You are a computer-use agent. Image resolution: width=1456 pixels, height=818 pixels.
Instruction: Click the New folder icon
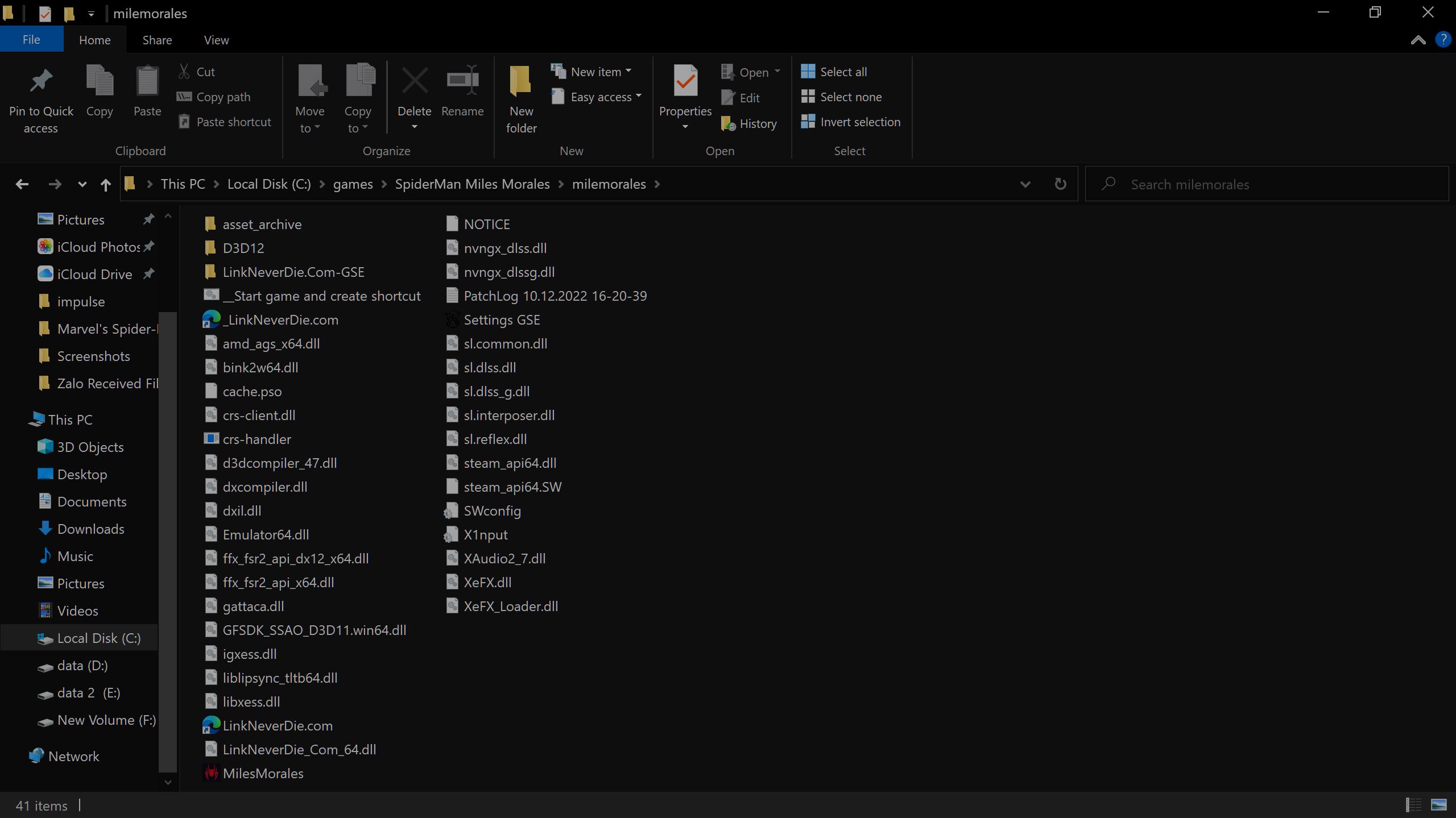(520, 82)
